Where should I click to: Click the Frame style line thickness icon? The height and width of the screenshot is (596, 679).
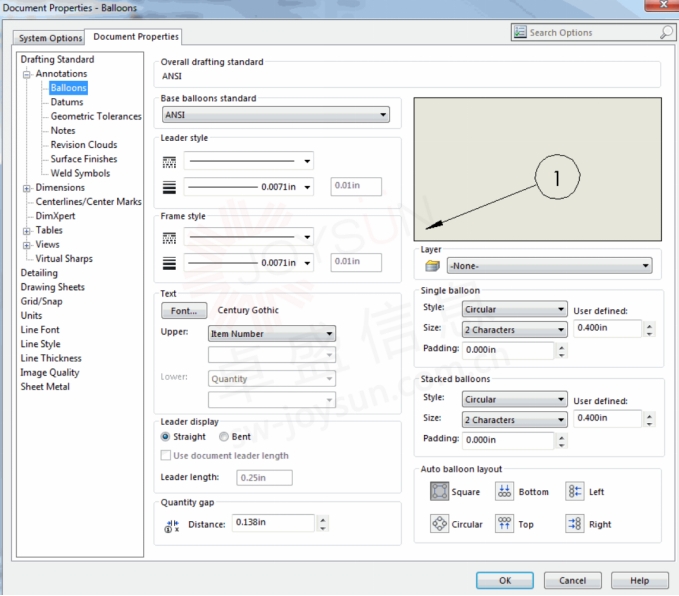click(x=169, y=263)
